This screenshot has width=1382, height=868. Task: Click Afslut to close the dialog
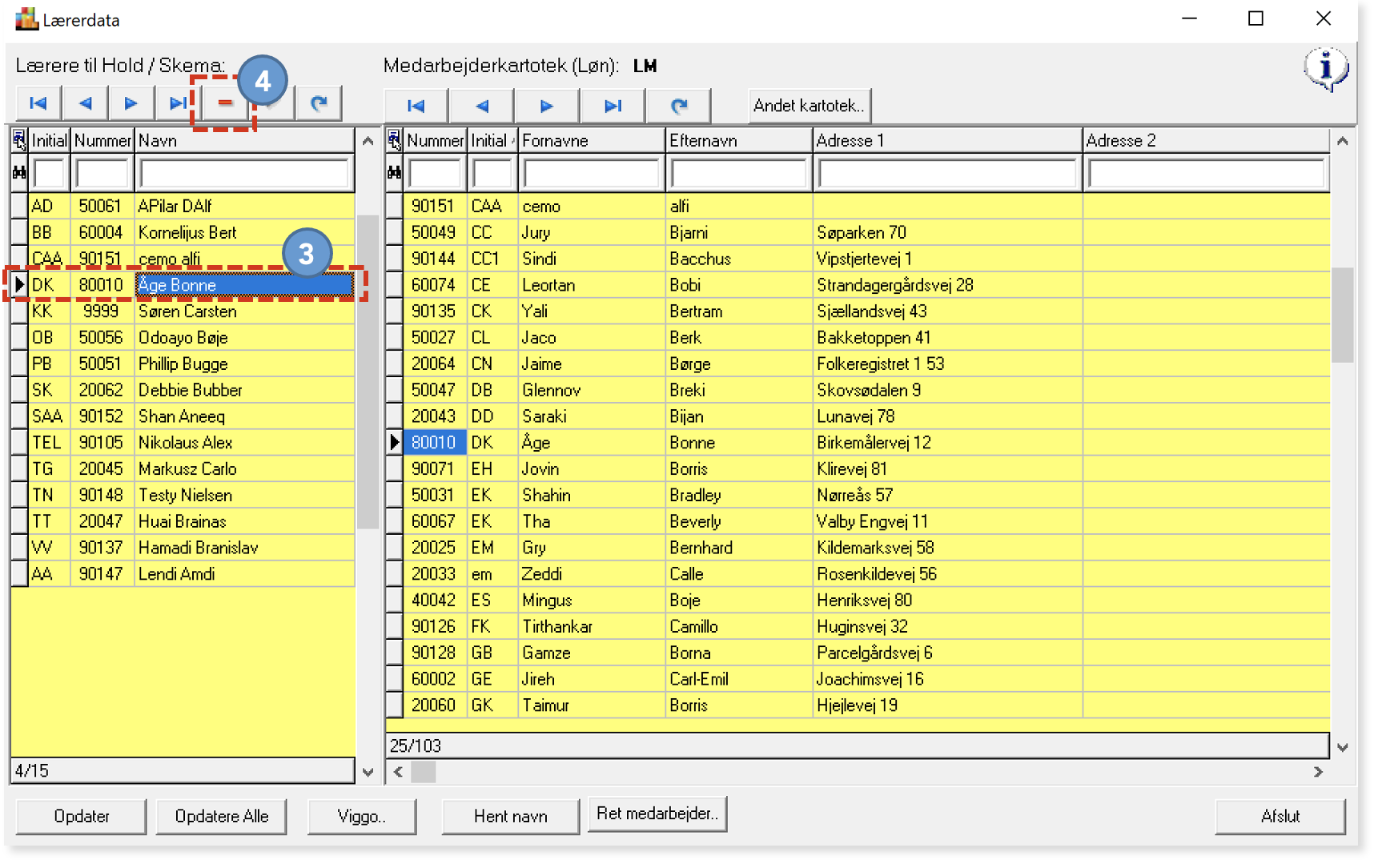pyautogui.click(x=1280, y=817)
